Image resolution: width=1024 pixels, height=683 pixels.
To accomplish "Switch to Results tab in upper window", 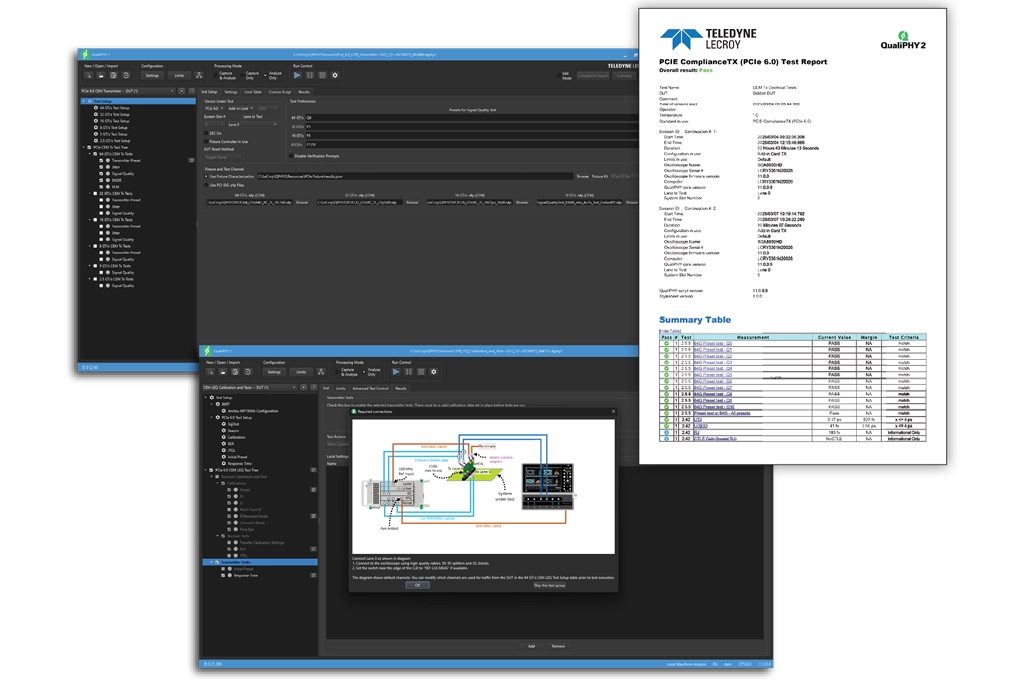I will coord(304,92).
